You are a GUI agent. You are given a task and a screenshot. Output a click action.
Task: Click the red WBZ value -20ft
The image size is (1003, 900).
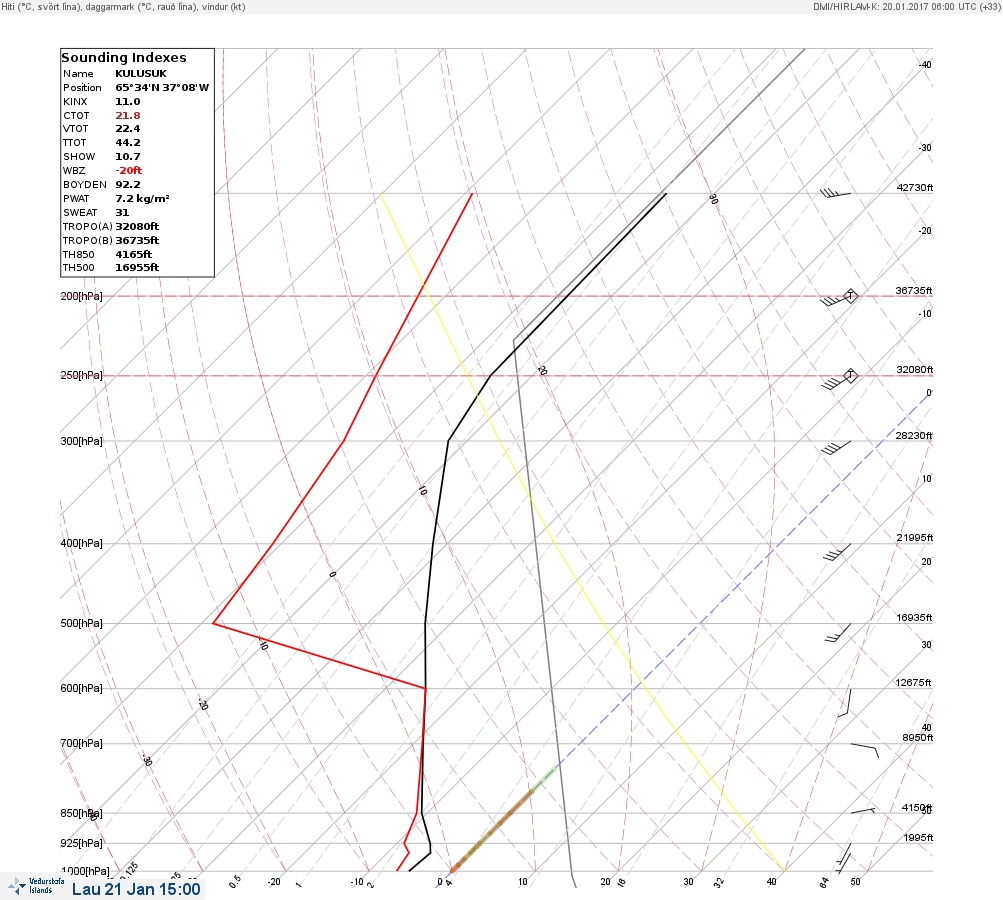pyautogui.click(x=129, y=171)
